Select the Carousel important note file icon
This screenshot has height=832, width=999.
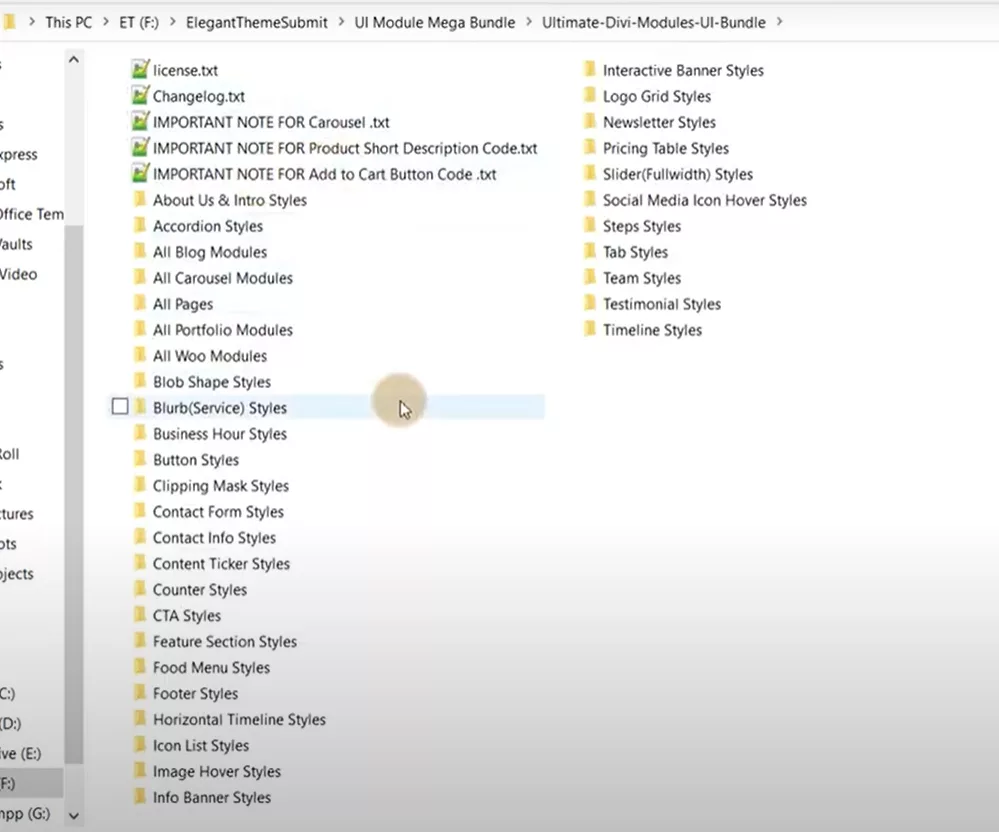pyautogui.click(x=140, y=121)
